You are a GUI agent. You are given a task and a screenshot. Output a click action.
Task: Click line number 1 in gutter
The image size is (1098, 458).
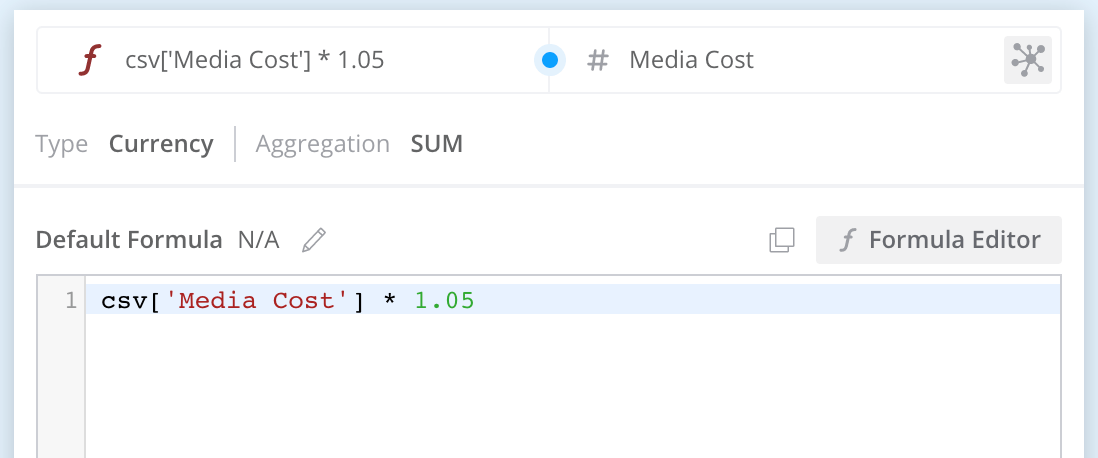[x=70, y=300]
